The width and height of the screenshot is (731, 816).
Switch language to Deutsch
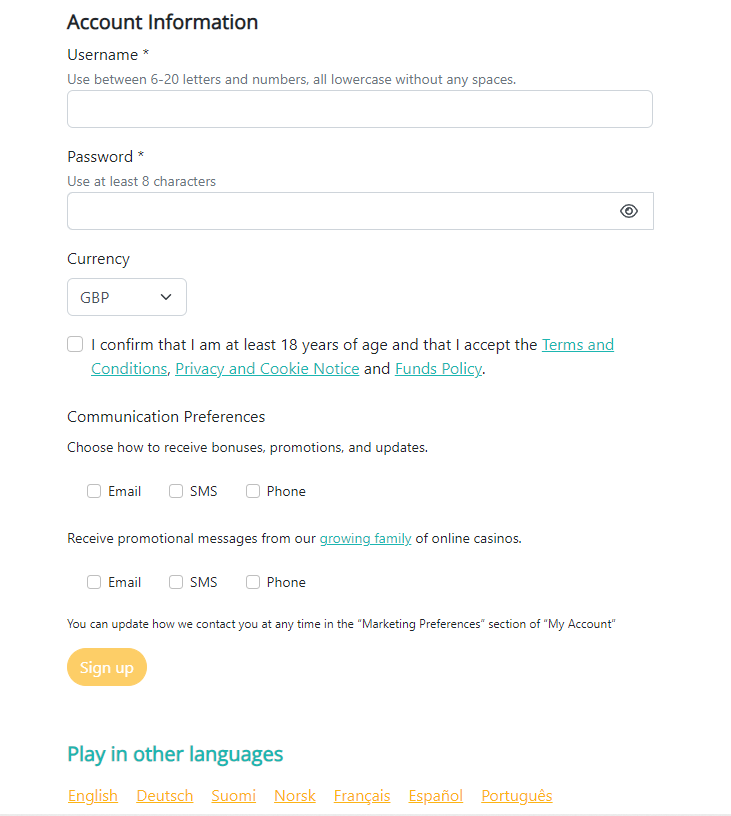click(164, 796)
